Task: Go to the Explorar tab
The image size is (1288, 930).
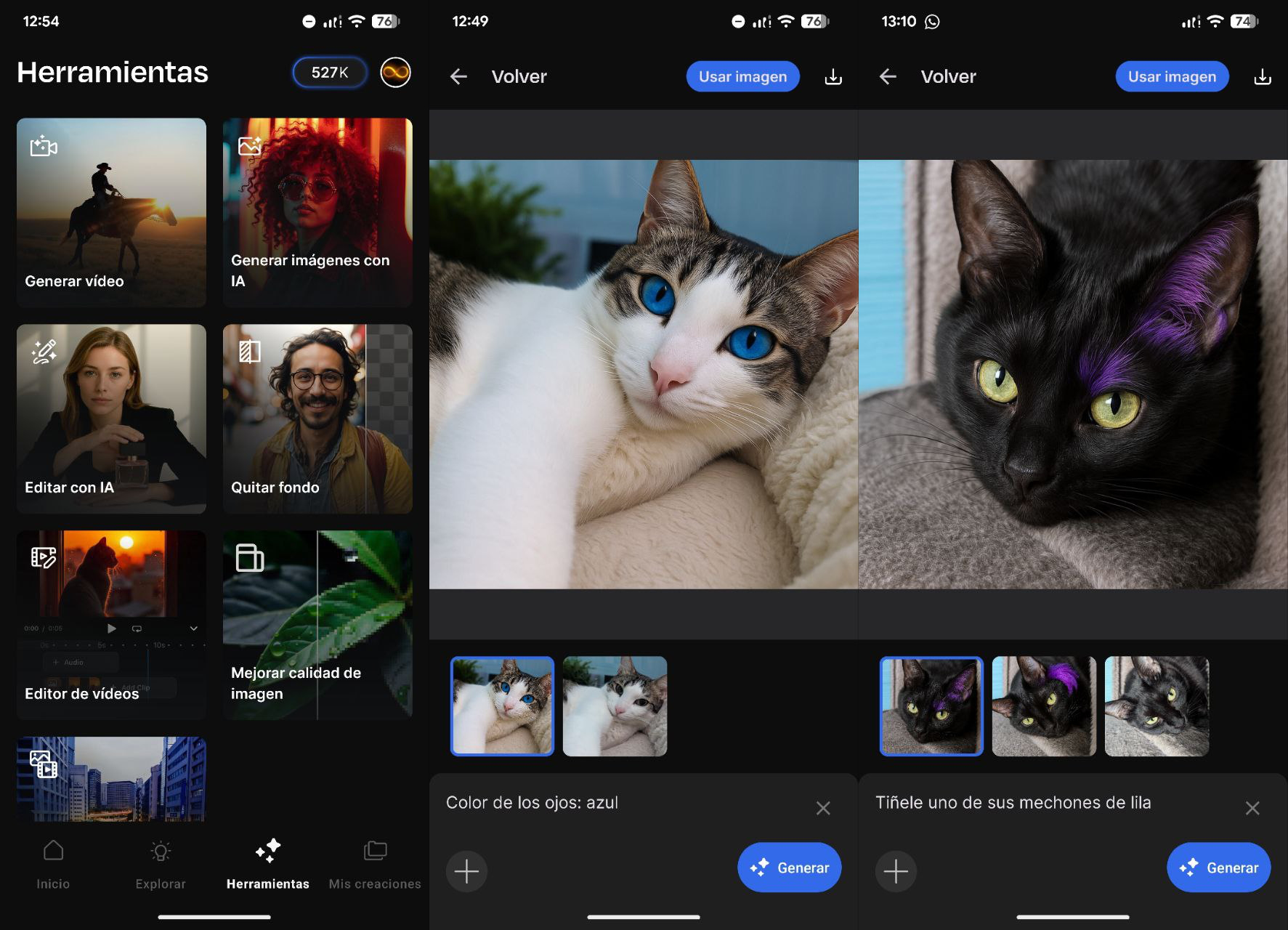Action: (x=161, y=865)
